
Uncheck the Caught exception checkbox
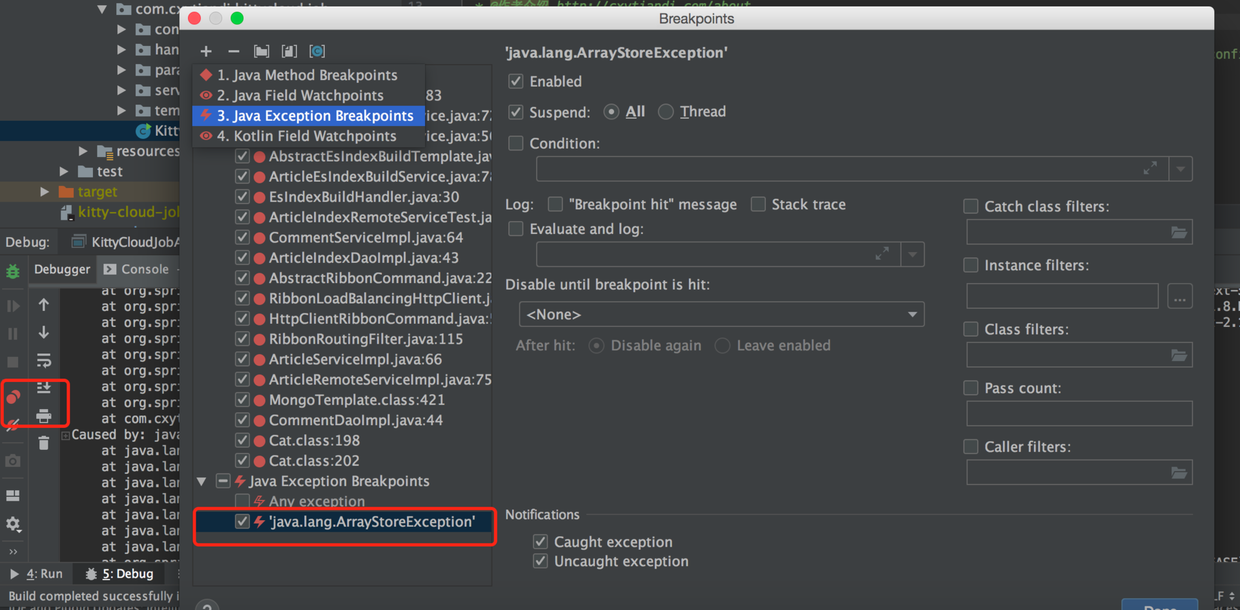tap(541, 542)
